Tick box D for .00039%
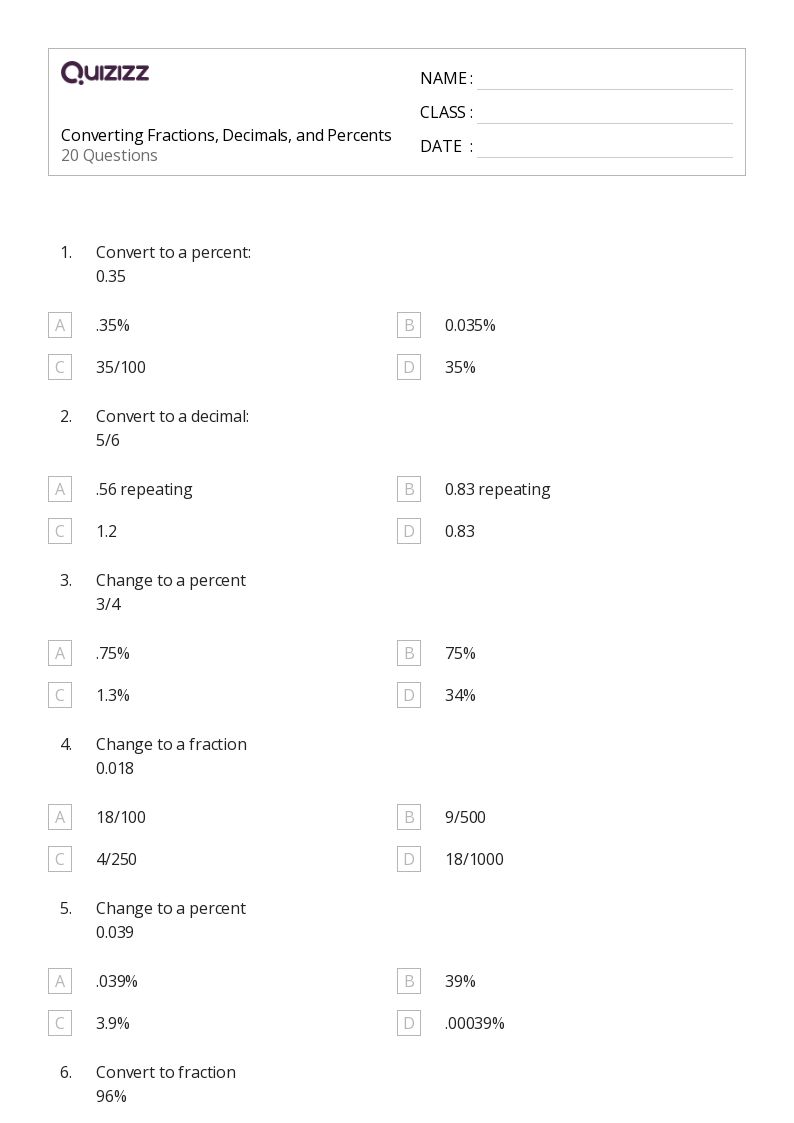 pyautogui.click(x=409, y=1023)
